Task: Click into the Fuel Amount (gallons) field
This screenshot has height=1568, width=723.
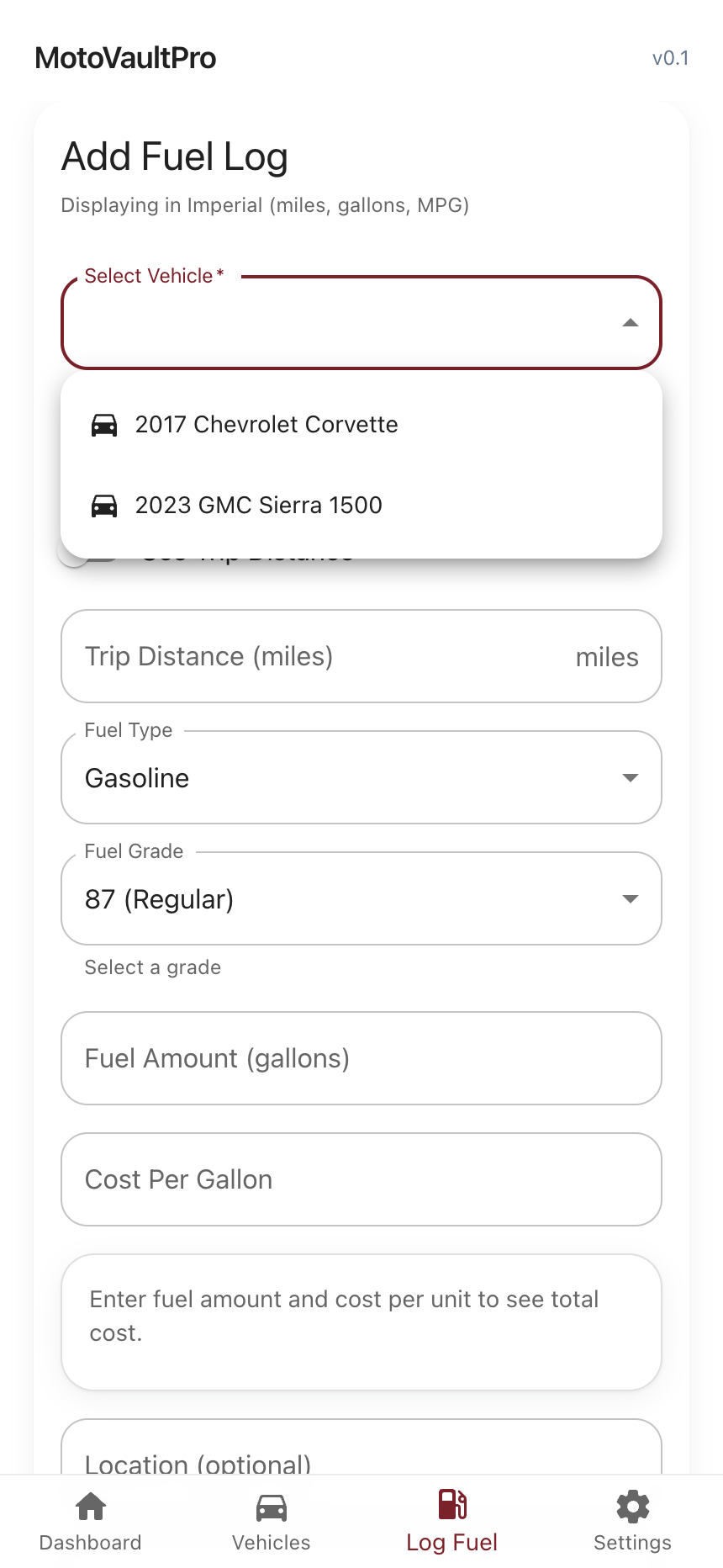Action: tap(361, 1058)
